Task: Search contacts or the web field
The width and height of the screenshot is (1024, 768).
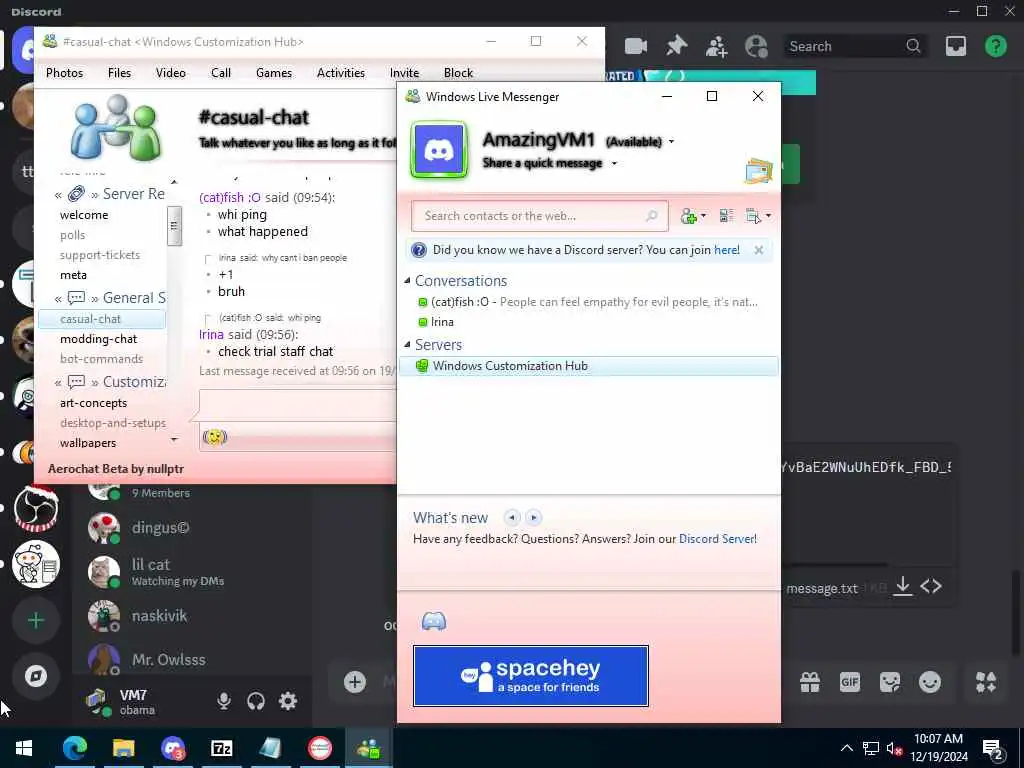Action: (x=539, y=216)
